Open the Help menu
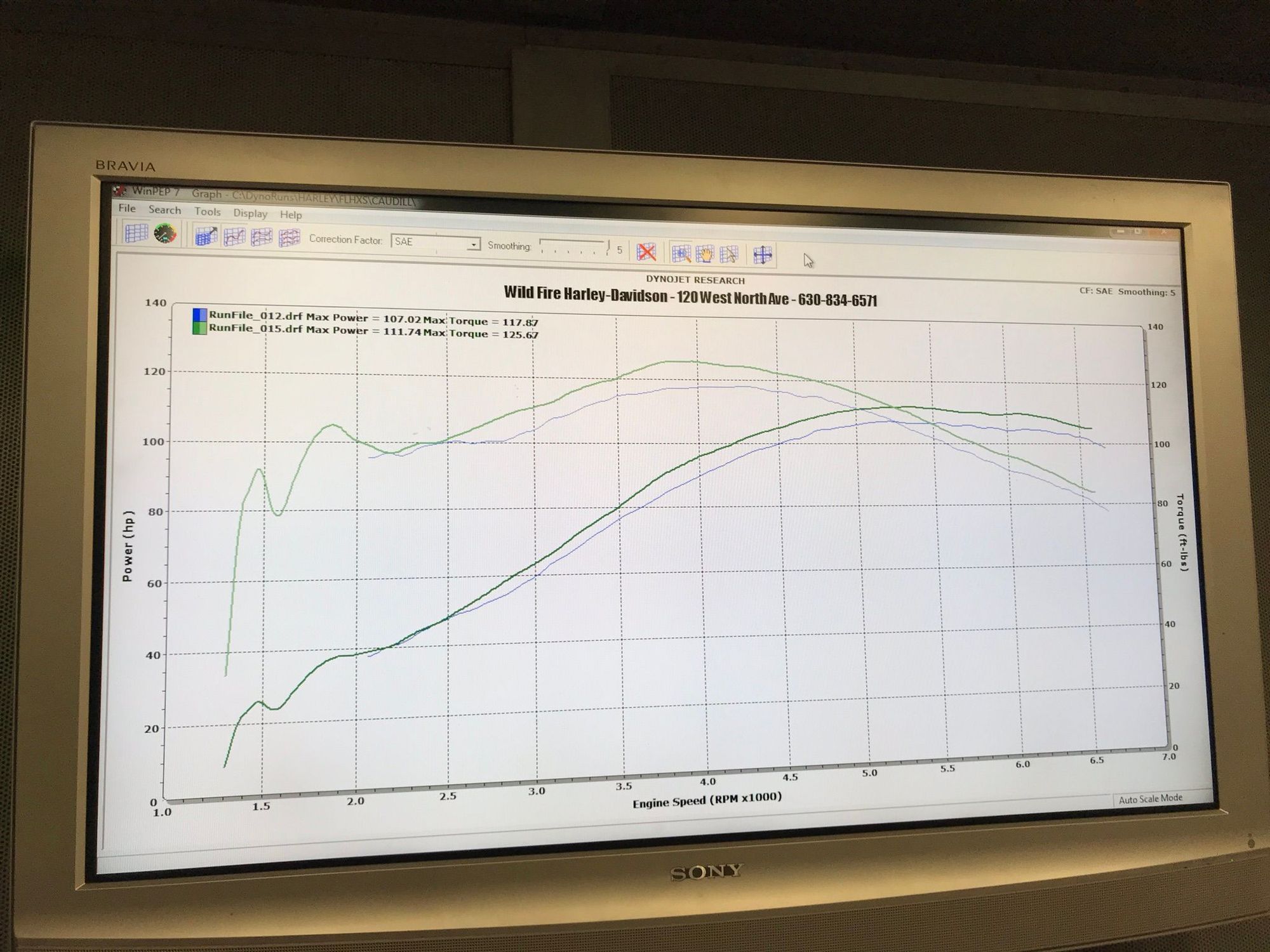Viewport: 1270px width, 952px height. (x=291, y=215)
